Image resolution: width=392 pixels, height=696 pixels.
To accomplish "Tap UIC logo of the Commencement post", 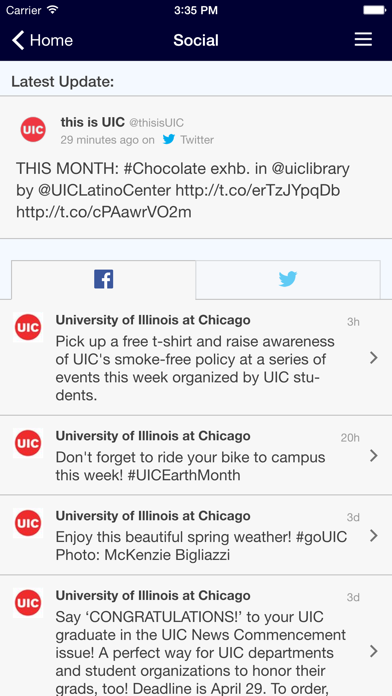I will pos(28,603).
